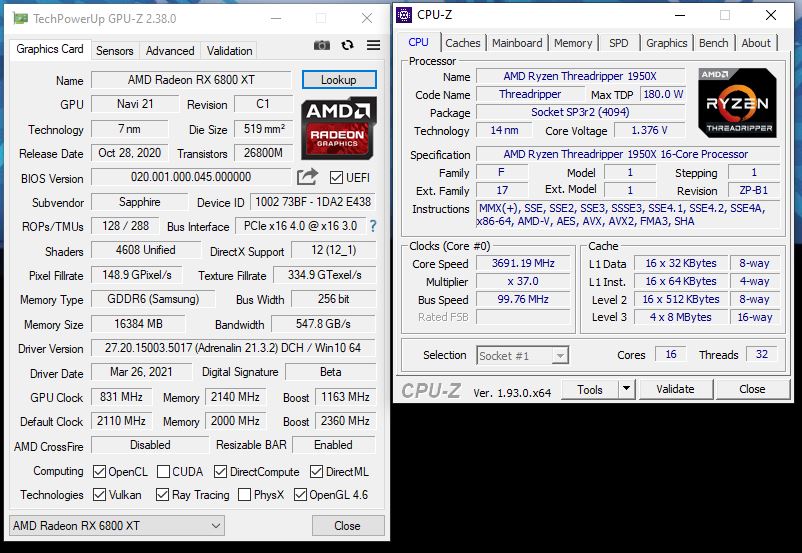This screenshot has height=553, width=802.
Task: Click the GPU-Z screenshot camera icon
Action: click(322, 46)
